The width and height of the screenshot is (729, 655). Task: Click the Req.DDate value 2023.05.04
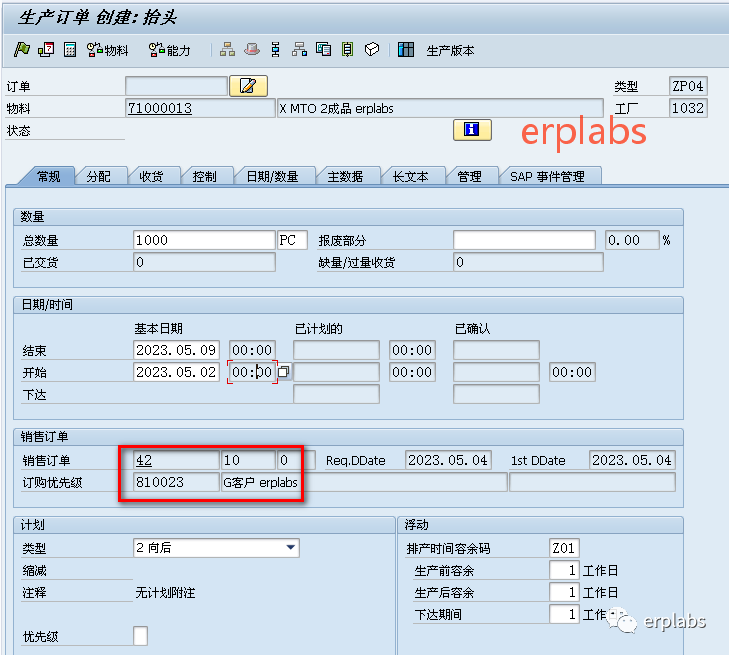pyautogui.click(x=448, y=460)
